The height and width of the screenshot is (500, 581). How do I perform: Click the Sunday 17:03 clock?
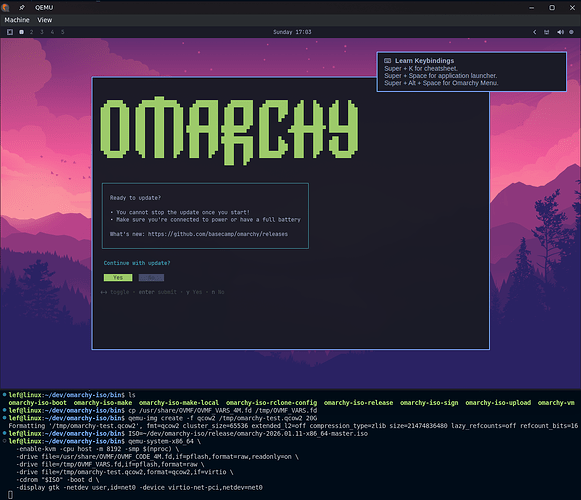click(x=292, y=32)
